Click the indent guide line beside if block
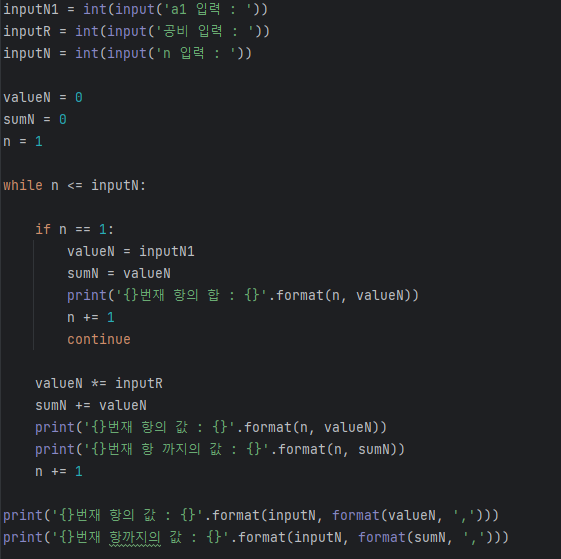 (x=34, y=295)
